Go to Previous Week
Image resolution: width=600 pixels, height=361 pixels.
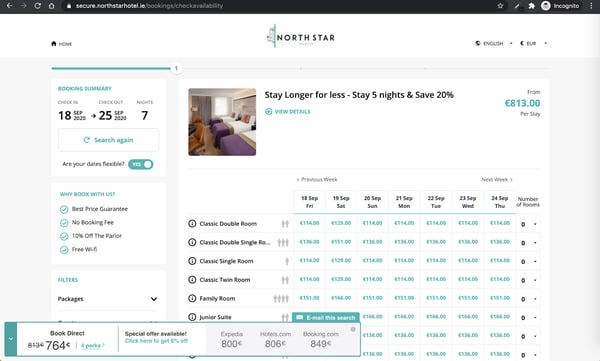pos(317,180)
